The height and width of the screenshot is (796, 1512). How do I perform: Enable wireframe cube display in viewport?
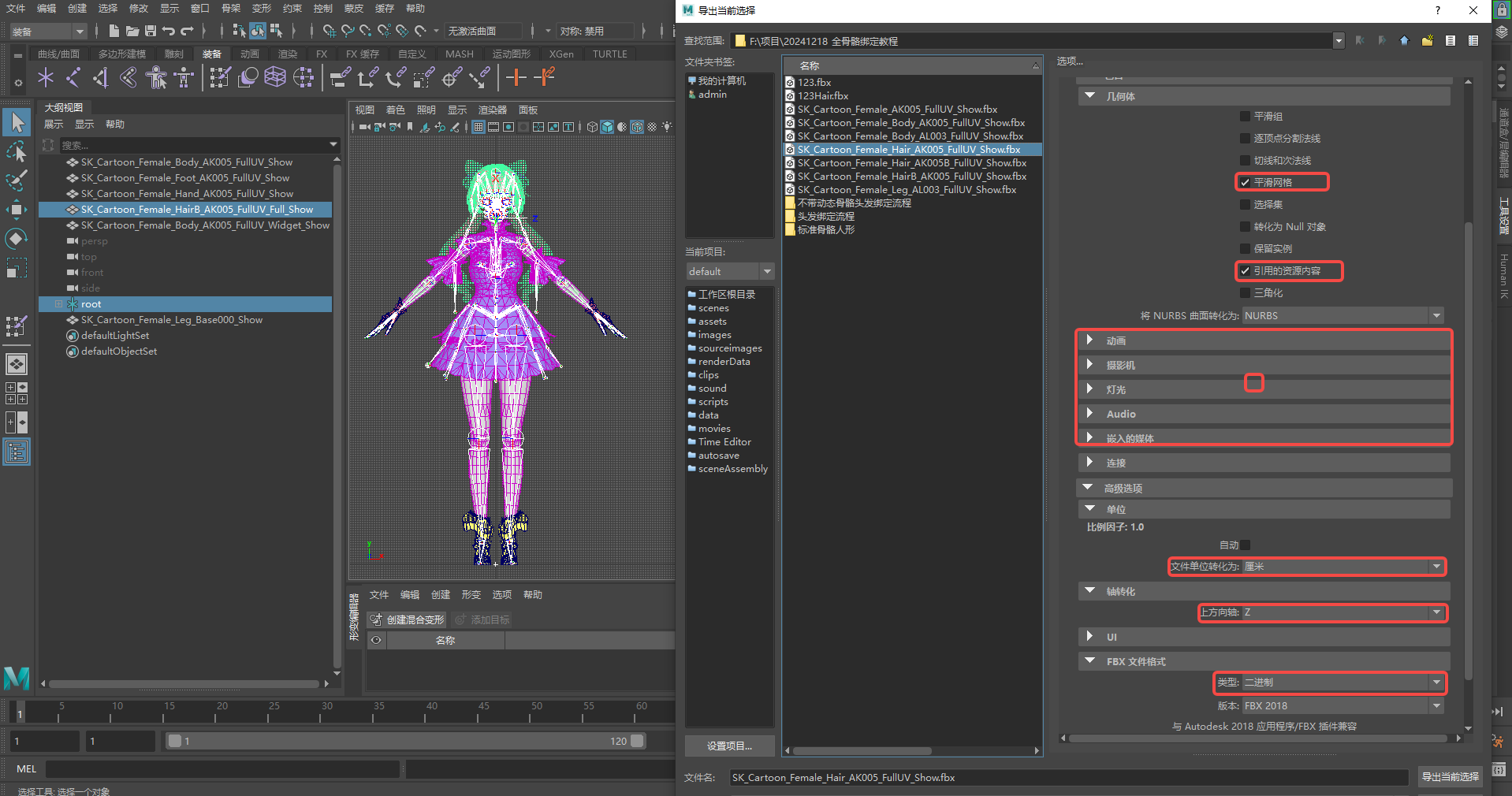pos(592,127)
